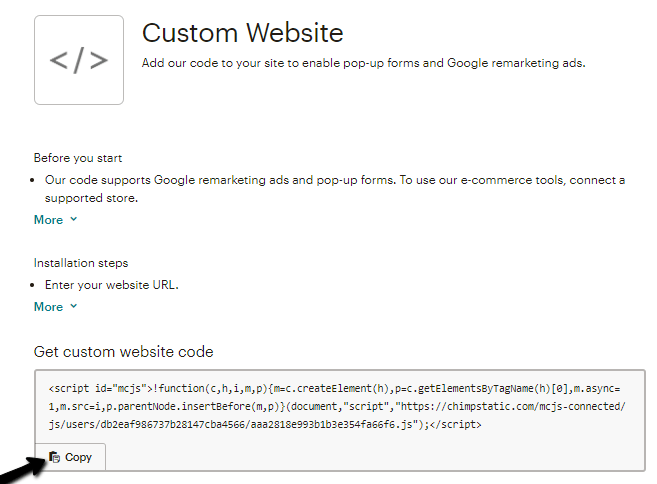Screen dimensions: 657x484
Task: Click the bullet about e-commerce tools
Action: [335, 189]
